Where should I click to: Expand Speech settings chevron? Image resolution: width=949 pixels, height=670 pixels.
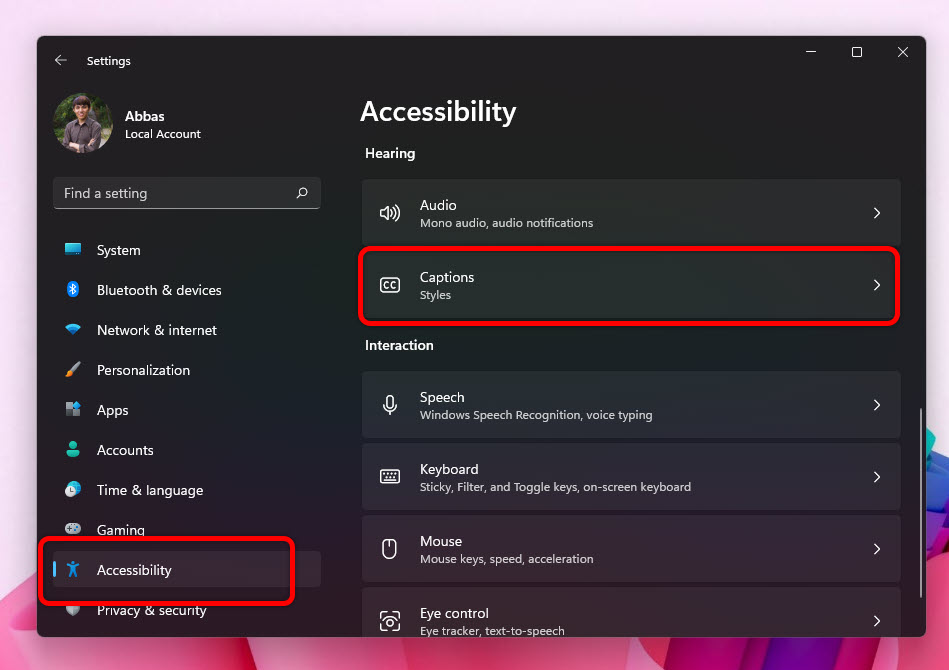click(x=876, y=405)
